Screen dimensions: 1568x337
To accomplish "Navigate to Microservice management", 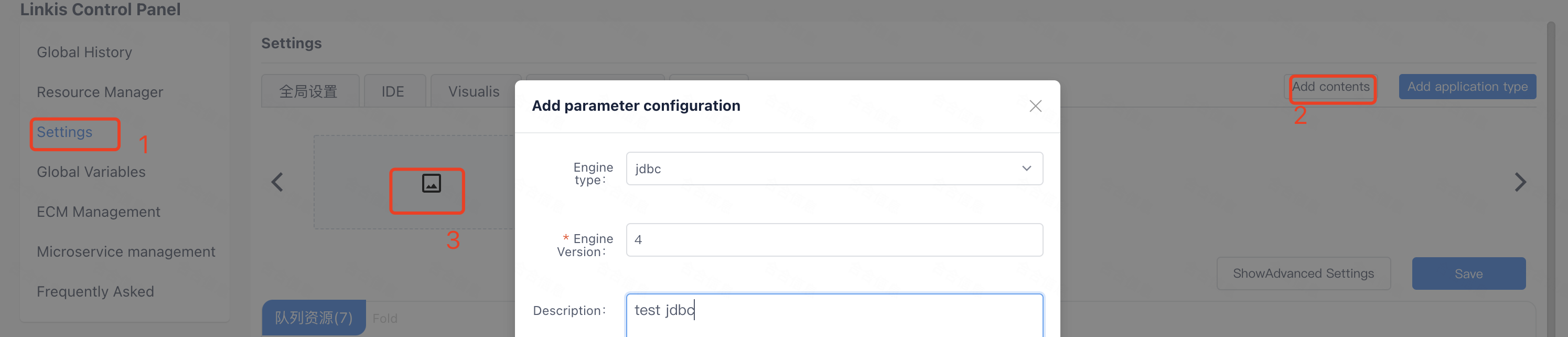I will [x=126, y=251].
